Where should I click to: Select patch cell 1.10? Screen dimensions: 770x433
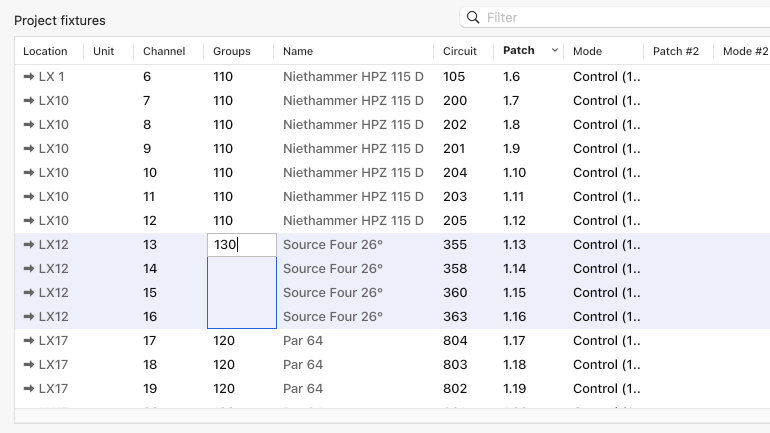[x=514, y=173]
